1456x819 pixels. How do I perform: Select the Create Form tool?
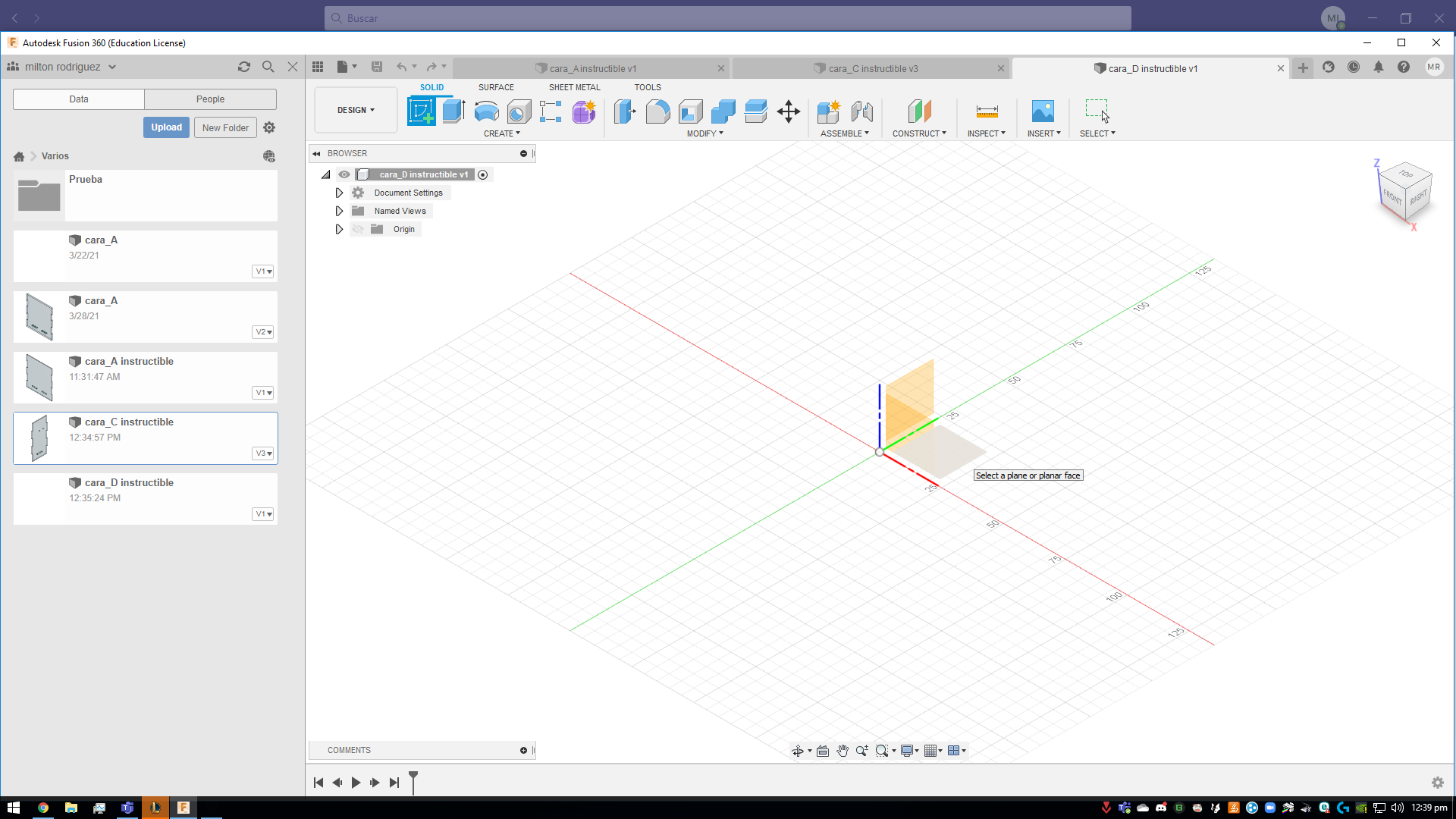pos(584,111)
